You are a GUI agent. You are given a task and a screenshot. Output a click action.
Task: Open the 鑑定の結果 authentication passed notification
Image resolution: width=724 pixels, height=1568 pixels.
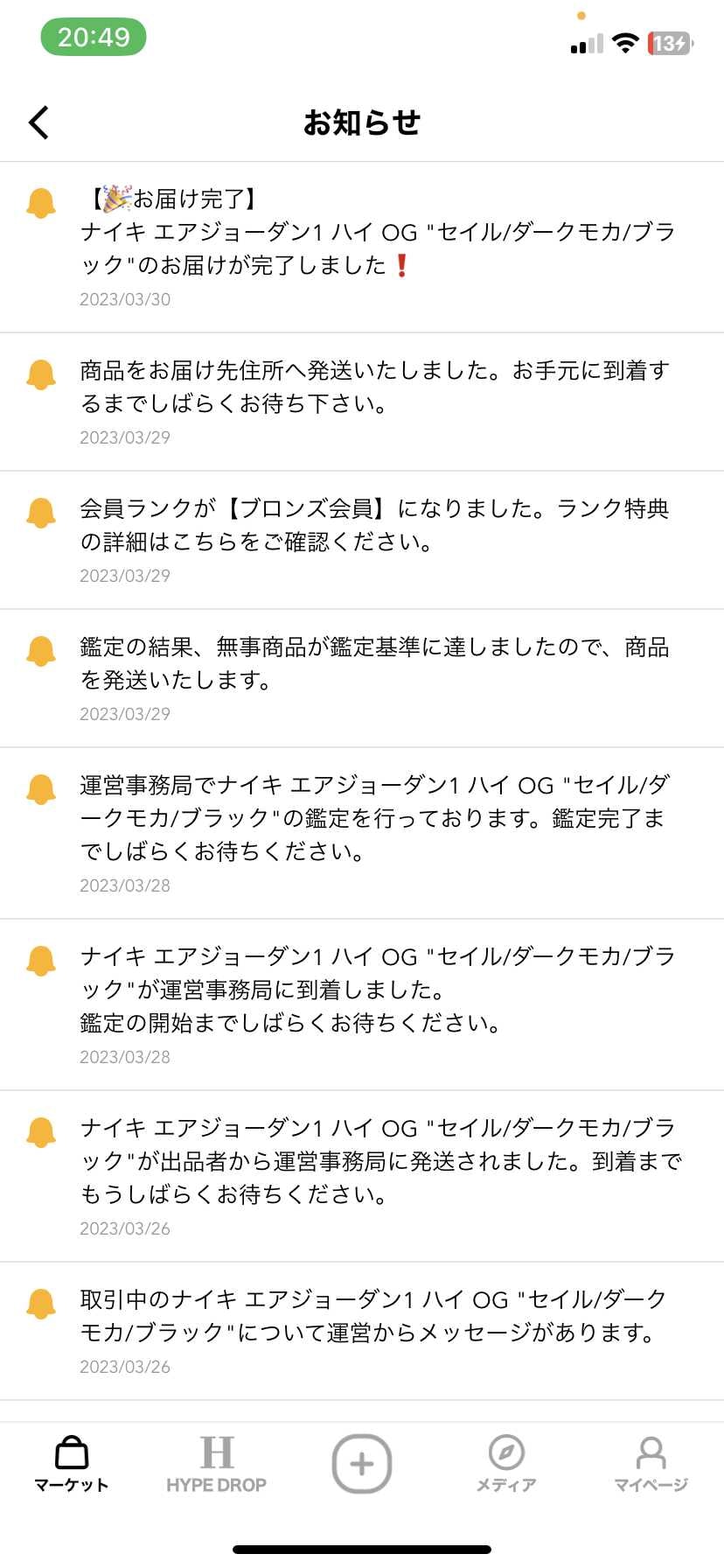362,679
